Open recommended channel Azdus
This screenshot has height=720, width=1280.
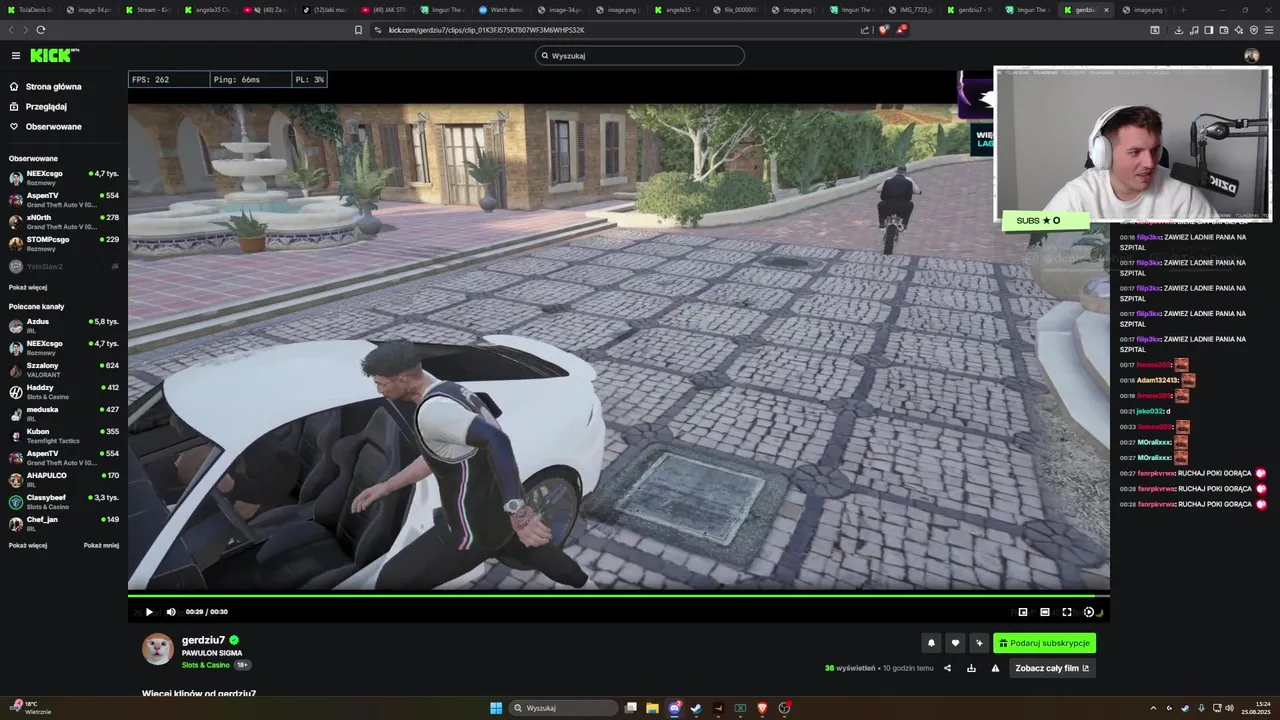pyautogui.click(x=64, y=326)
